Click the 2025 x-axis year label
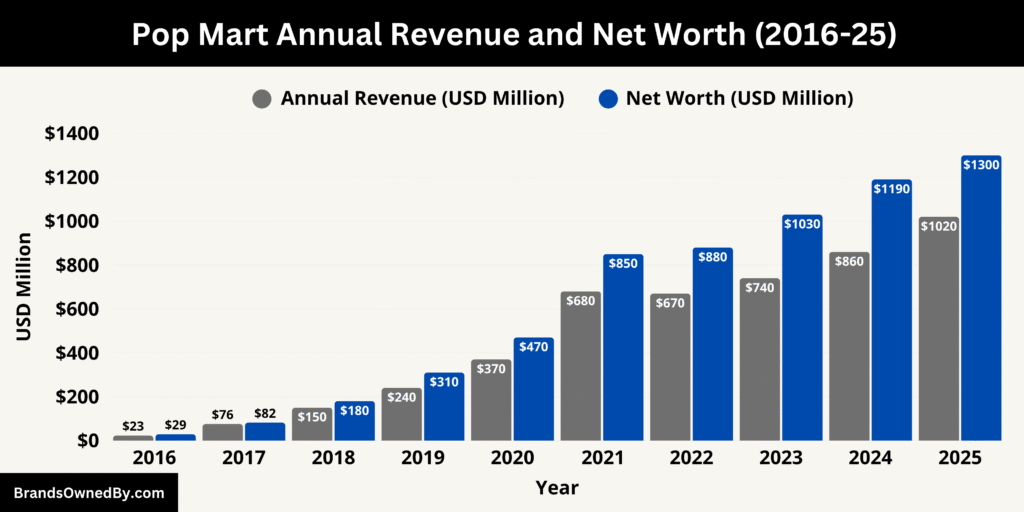1024x512 pixels. [959, 458]
